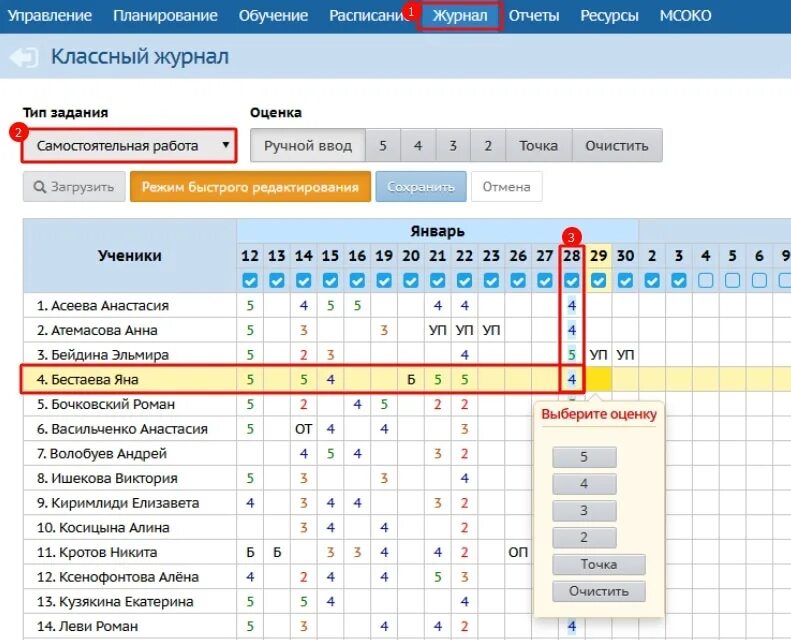Open the Управление menu
Viewport: 791px width, 640px height.
49,16
